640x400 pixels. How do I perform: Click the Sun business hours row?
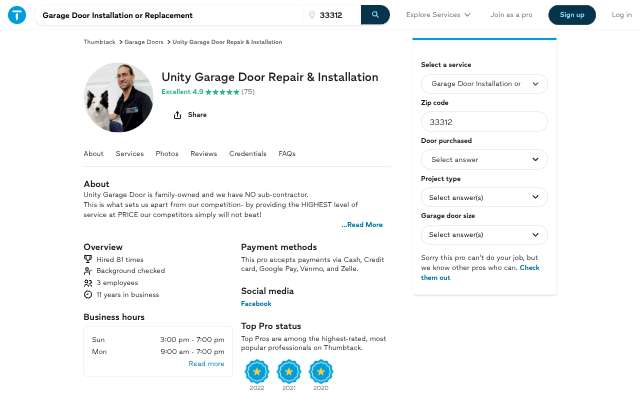158,340
